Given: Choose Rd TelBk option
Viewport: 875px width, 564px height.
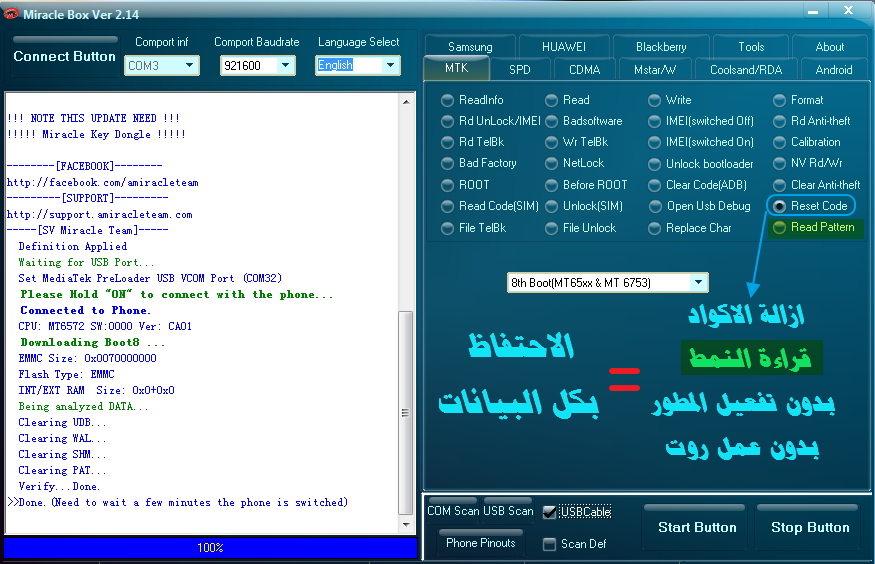Looking at the screenshot, I should [x=447, y=143].
